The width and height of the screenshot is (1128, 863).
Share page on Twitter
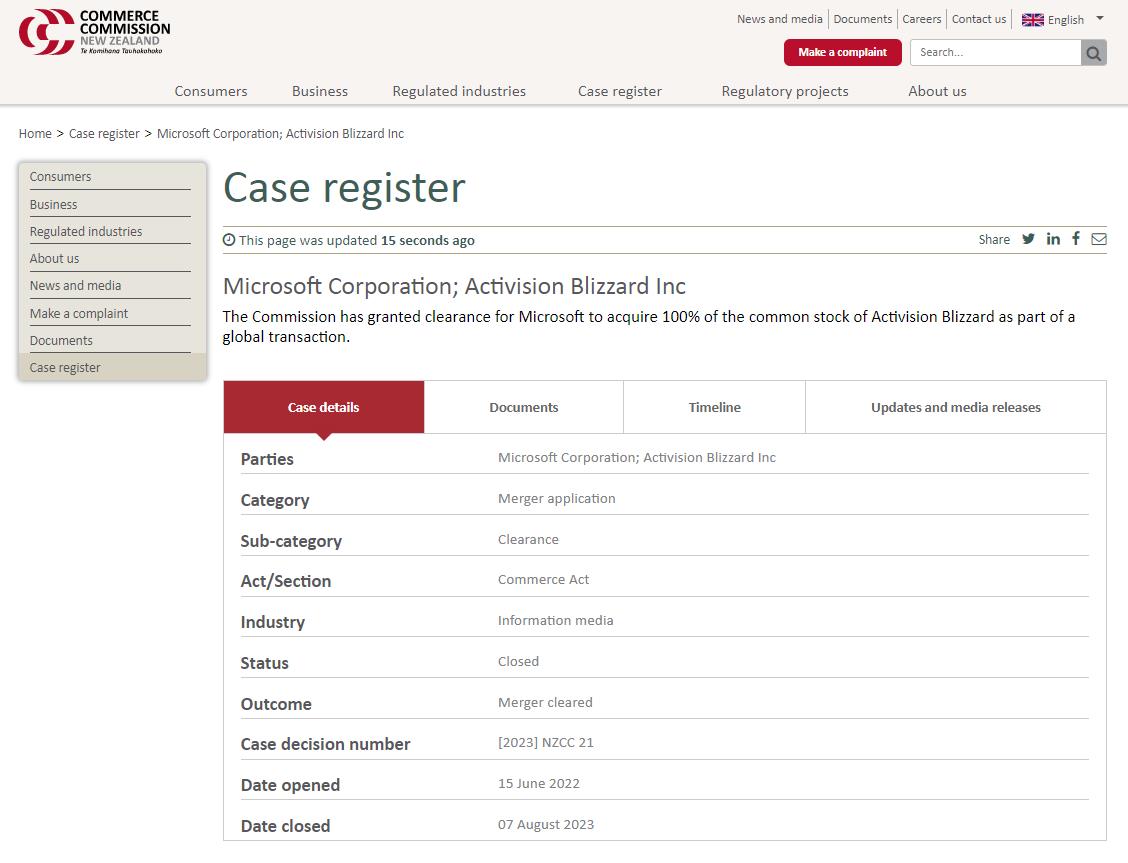coord(1028,239)
